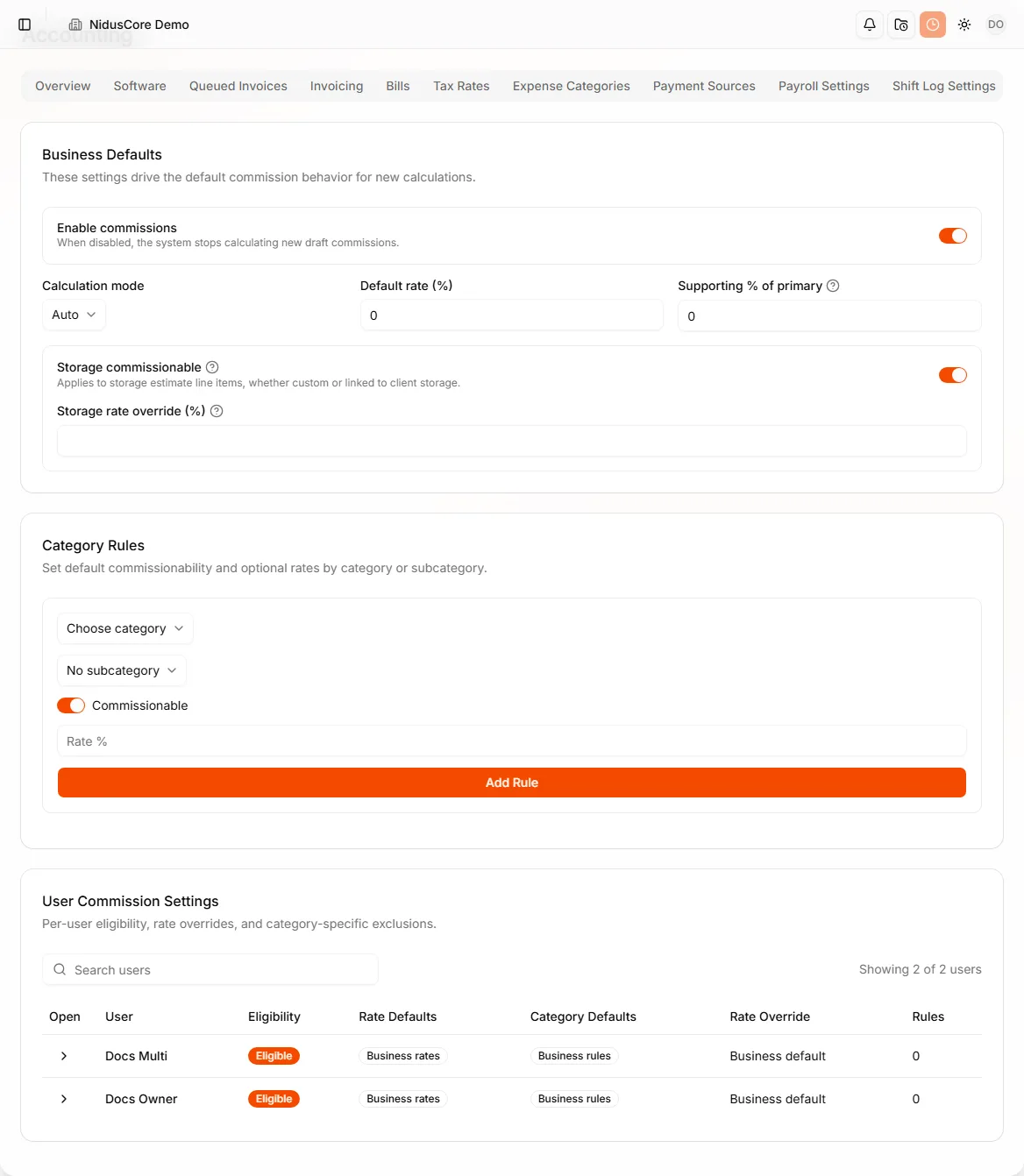Open the notifications bell
1024x1176 pixels.
click(870, 25)
